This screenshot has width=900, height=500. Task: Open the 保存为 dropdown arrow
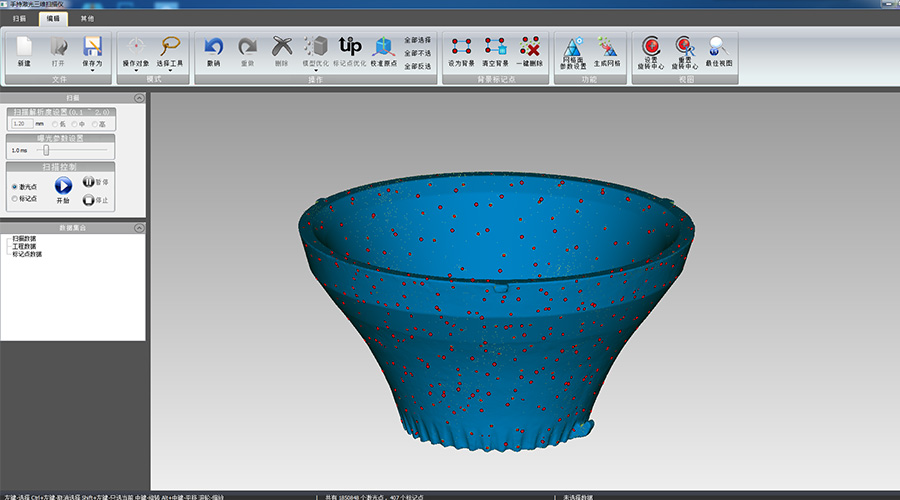click(92, 71)
